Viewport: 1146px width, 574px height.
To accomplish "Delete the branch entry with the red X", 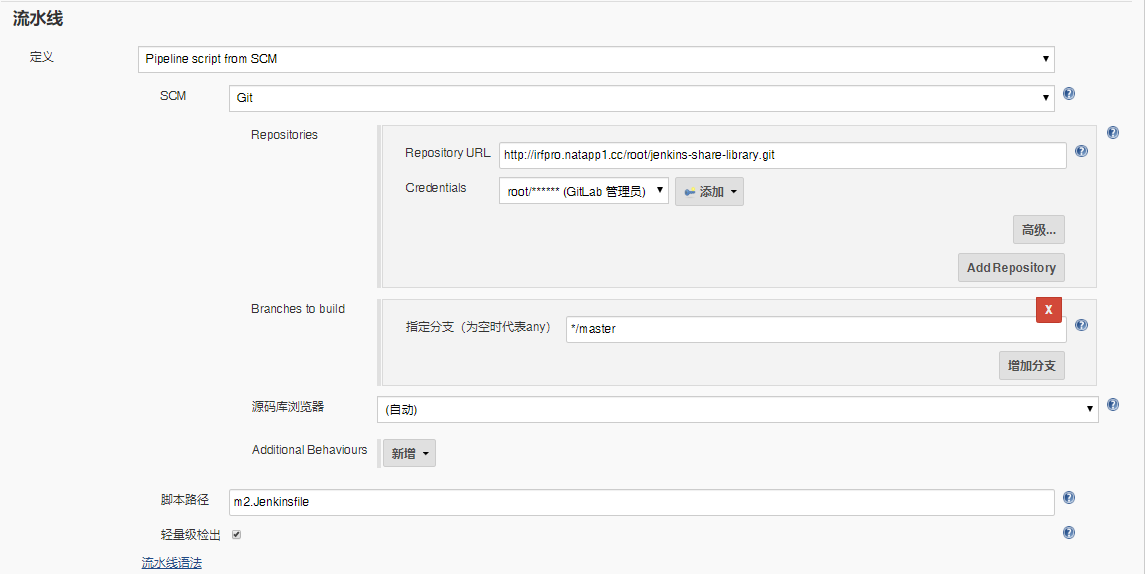I will [1049, 309].
